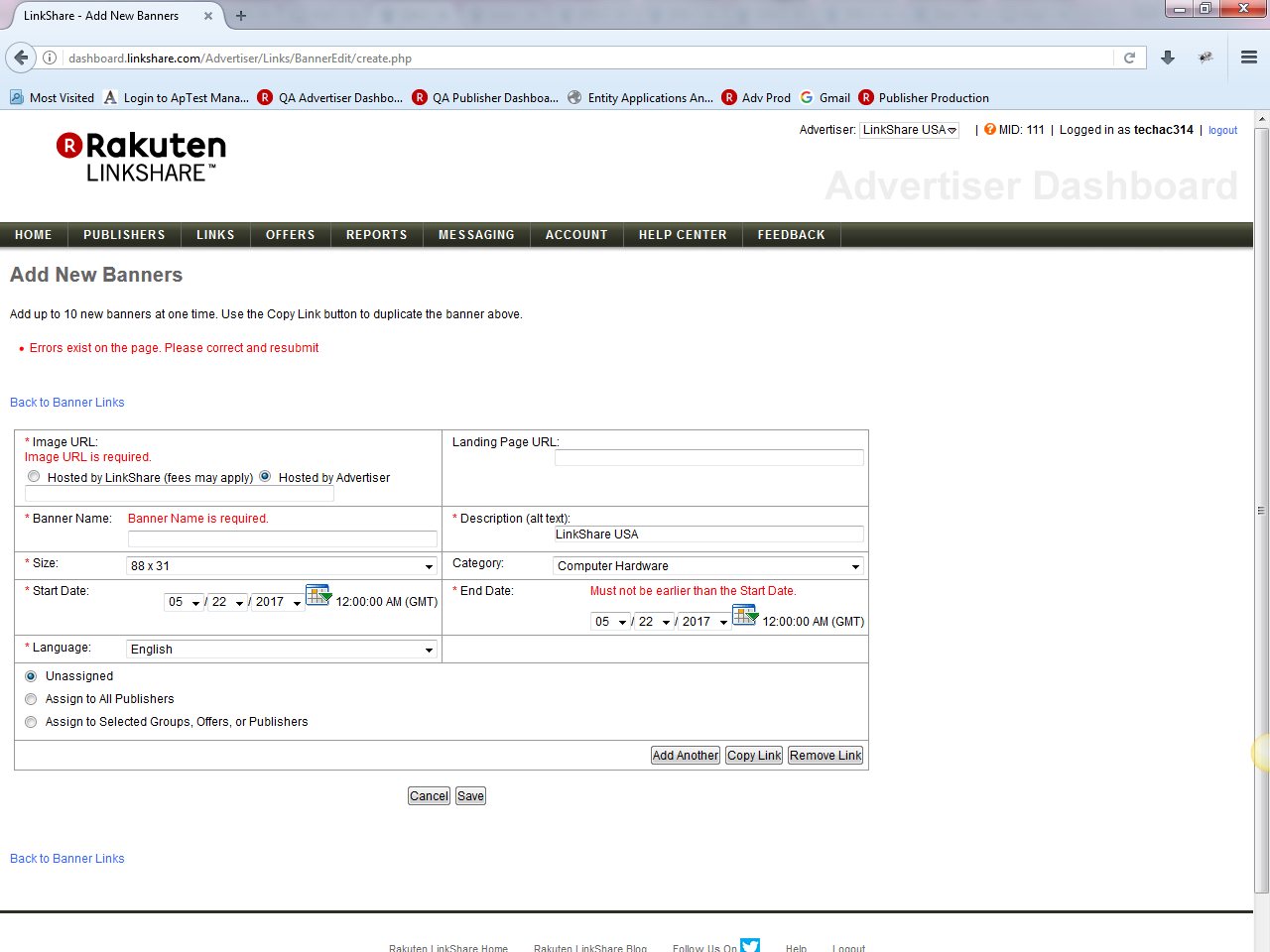Expand the banner Size dropdown
This screenshot has width=1270, height=952.
(282, 566)
